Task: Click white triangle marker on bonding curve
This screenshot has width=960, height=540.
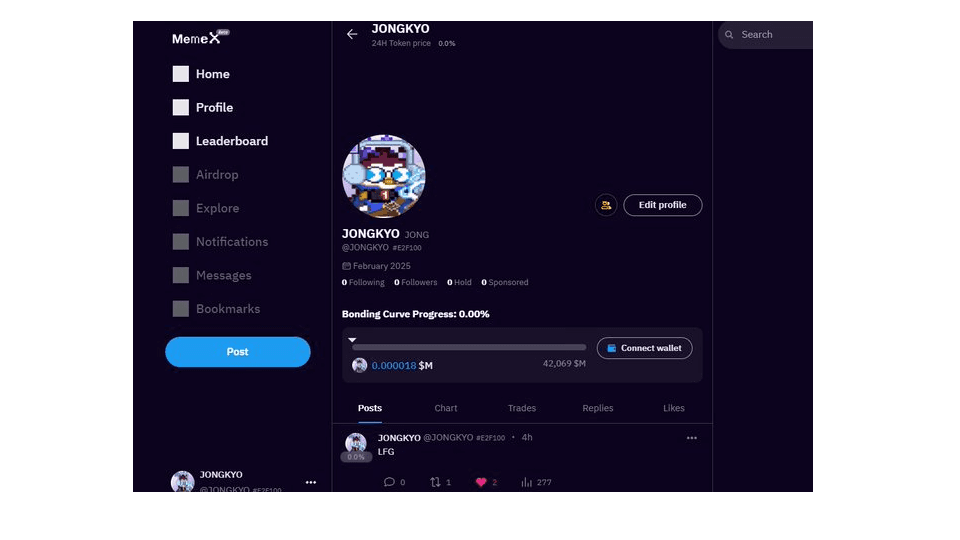Action: point(352,340)
